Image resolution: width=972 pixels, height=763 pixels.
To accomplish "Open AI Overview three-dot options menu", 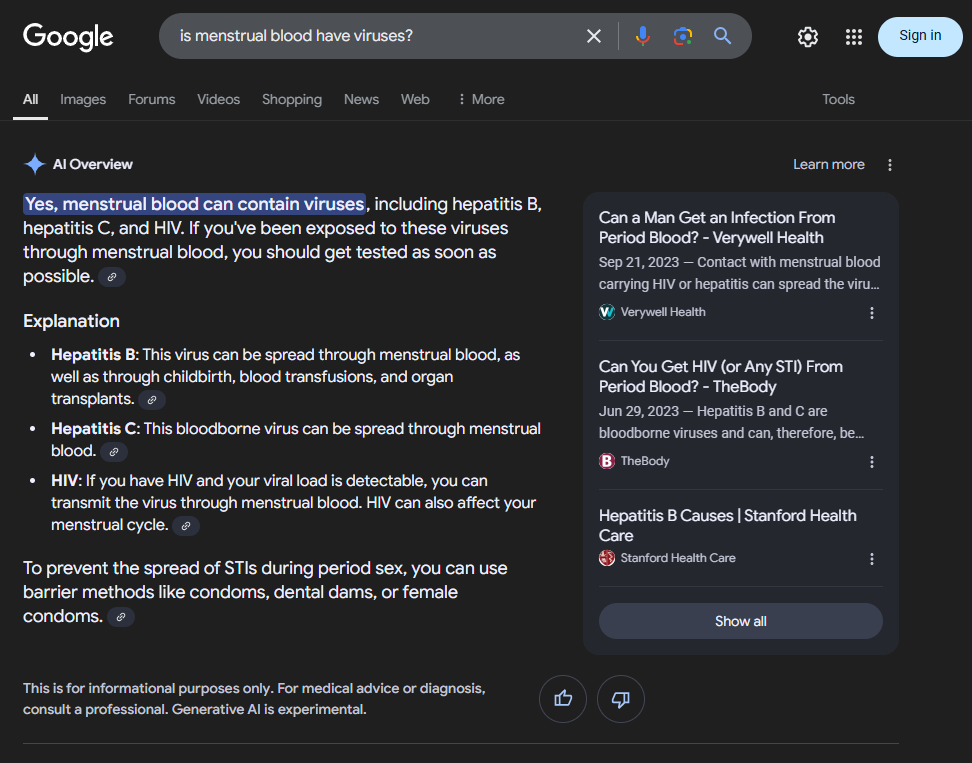I will (890, 165).
